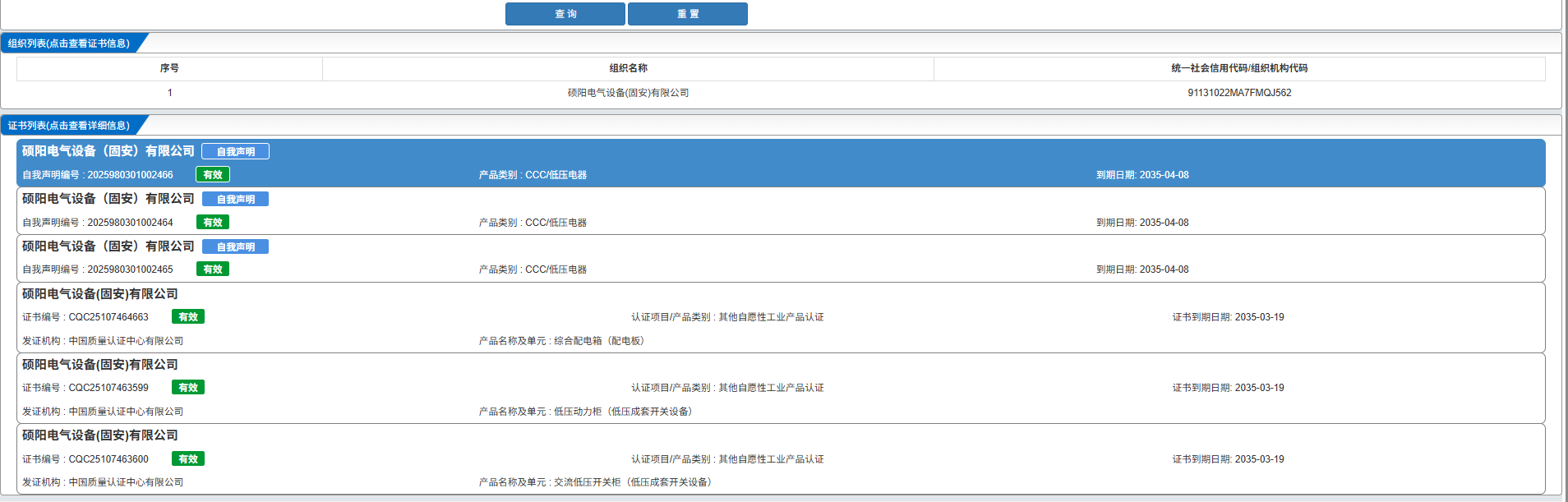Image resolution: width=1568 pixels, height=502 pixels.
Task: Click issuer 中国质量认证中心有限公司 on card CQC25107463600
Action: point(126,482)
